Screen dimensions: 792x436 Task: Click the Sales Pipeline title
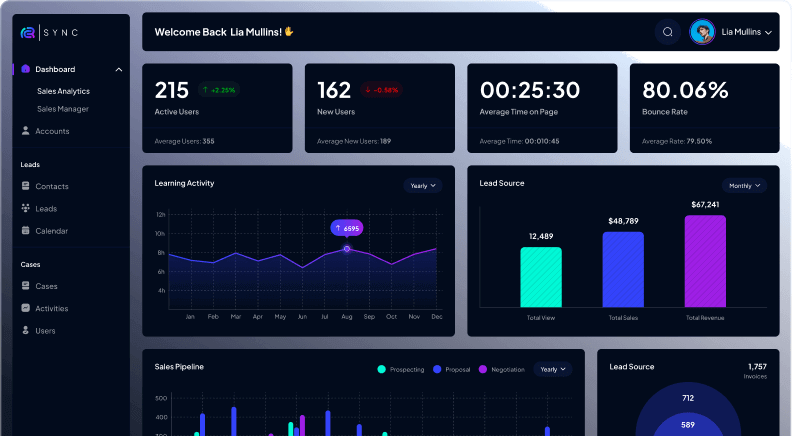179,367
